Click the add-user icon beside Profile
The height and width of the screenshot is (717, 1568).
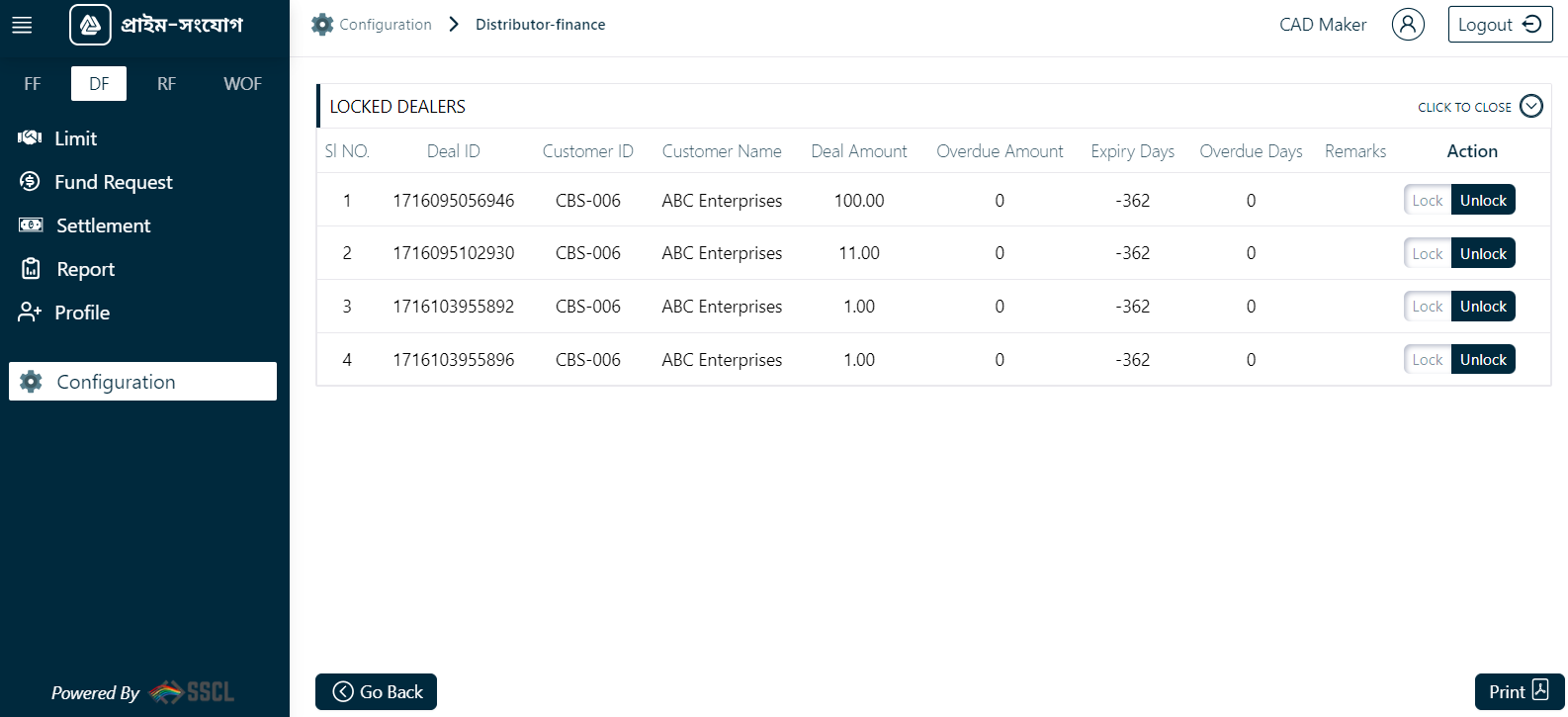point(30,312)
